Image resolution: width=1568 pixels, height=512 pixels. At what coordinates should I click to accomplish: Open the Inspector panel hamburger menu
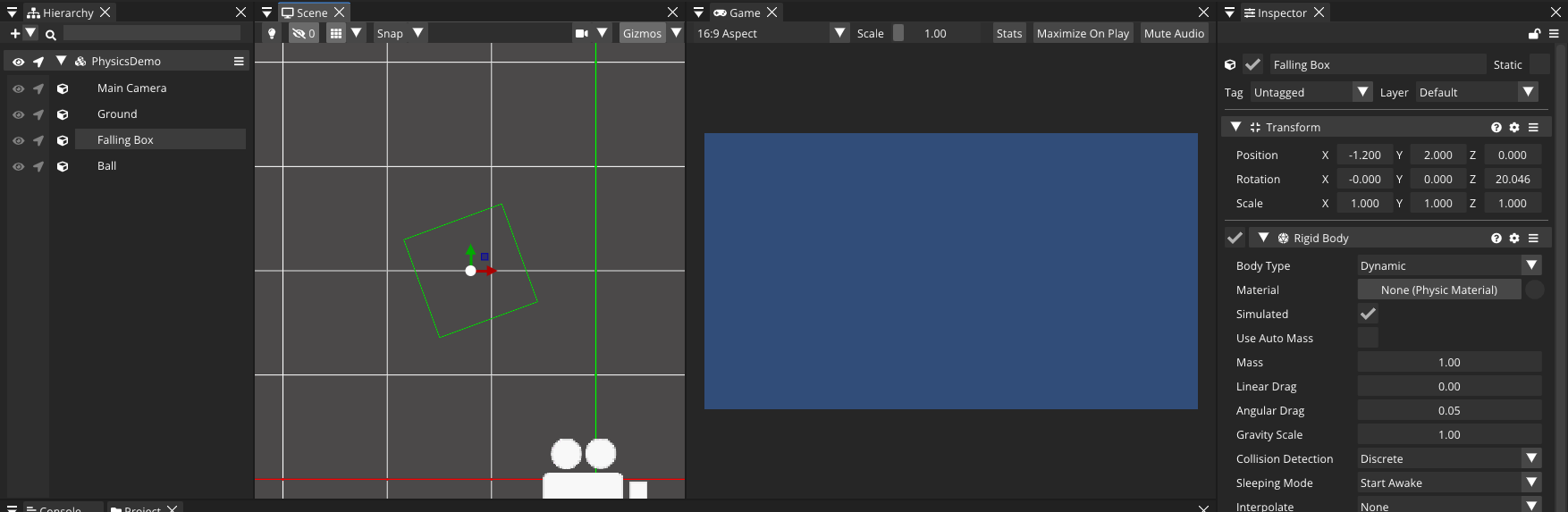(x=1554, y=34)
